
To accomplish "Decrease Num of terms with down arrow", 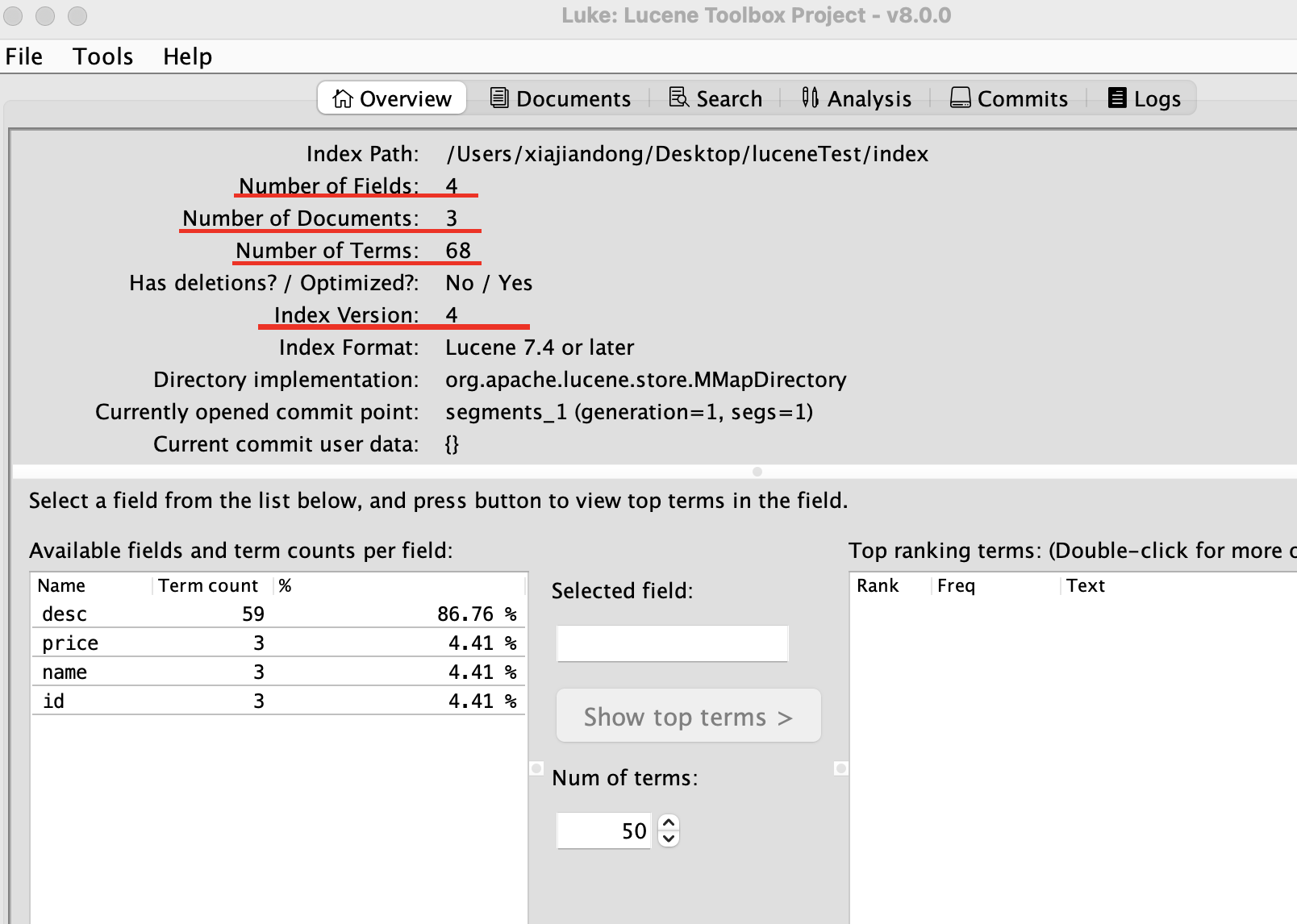I will (669, 839).
